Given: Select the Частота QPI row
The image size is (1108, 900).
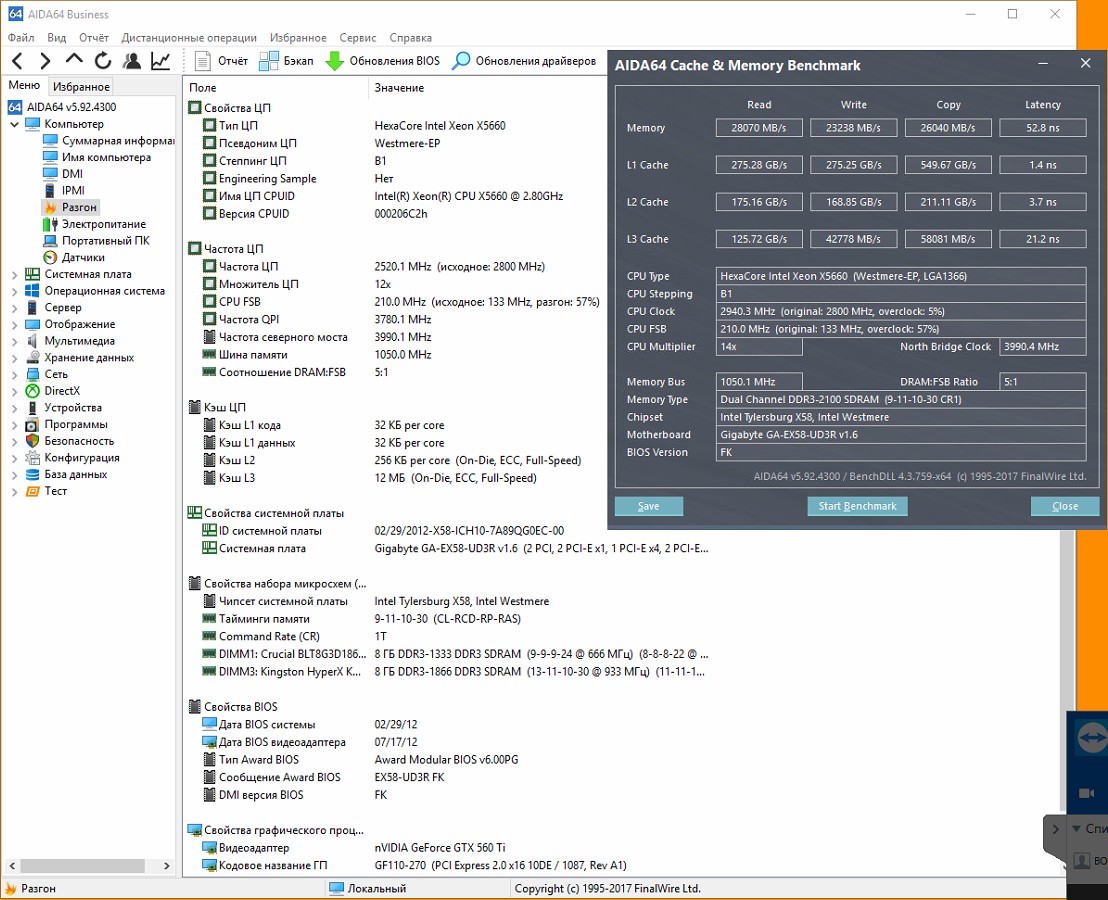Looking at the screenshot, I should [x=396, y=319].
